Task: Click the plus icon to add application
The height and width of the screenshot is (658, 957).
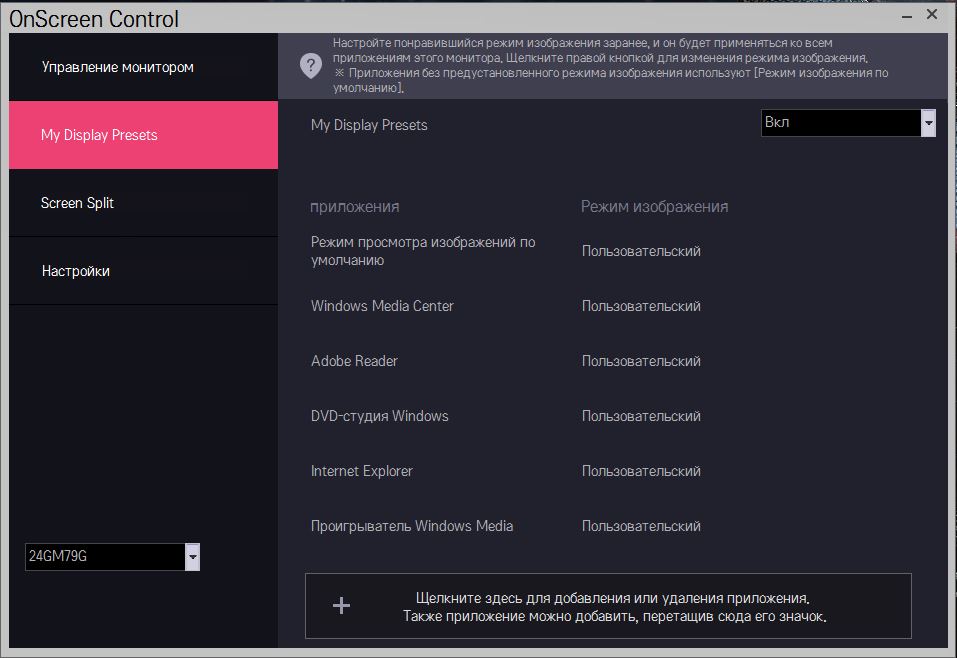Action: click(341, 605)
